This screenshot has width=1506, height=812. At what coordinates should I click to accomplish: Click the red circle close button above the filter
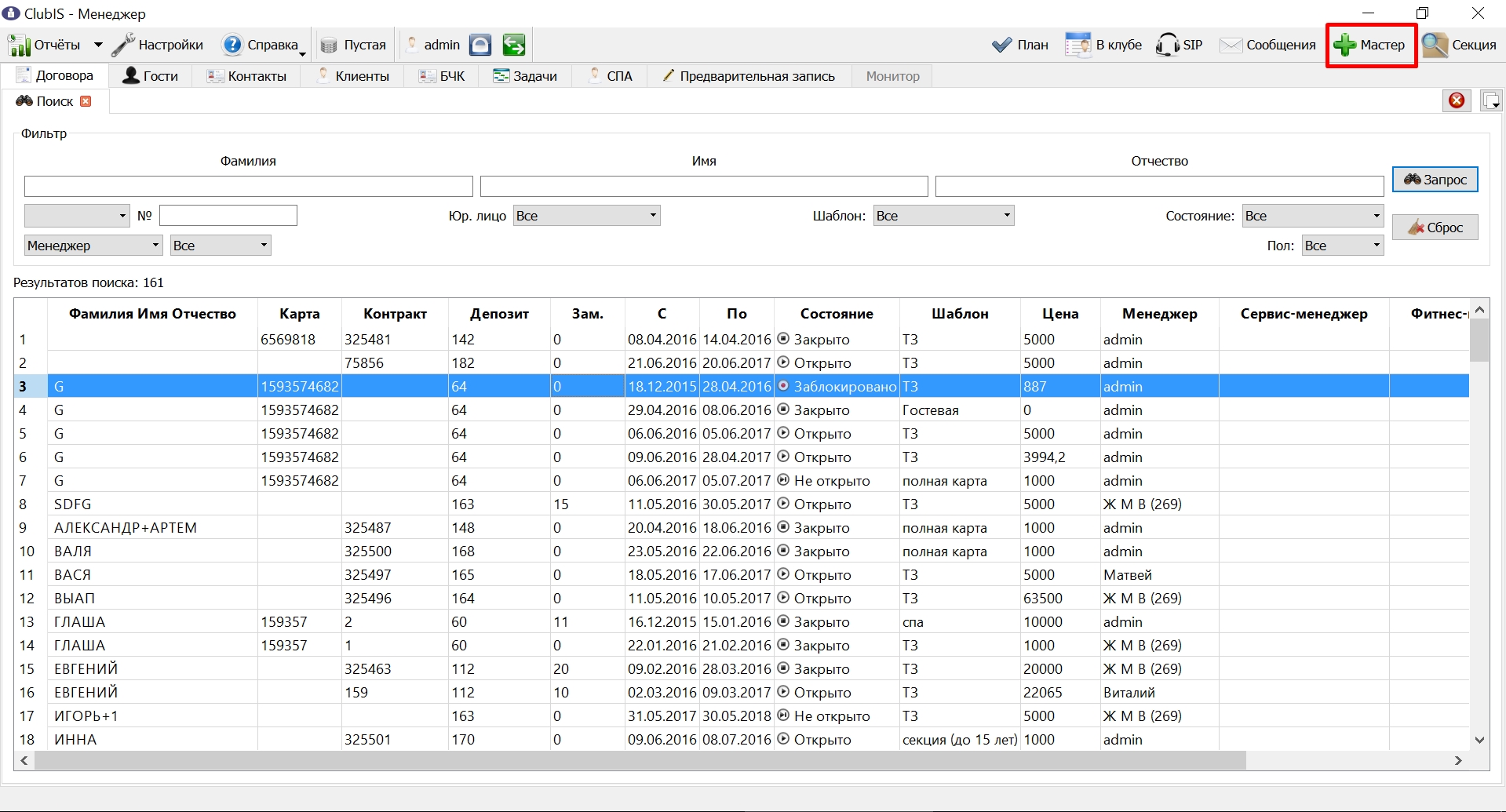[1457, 100]
